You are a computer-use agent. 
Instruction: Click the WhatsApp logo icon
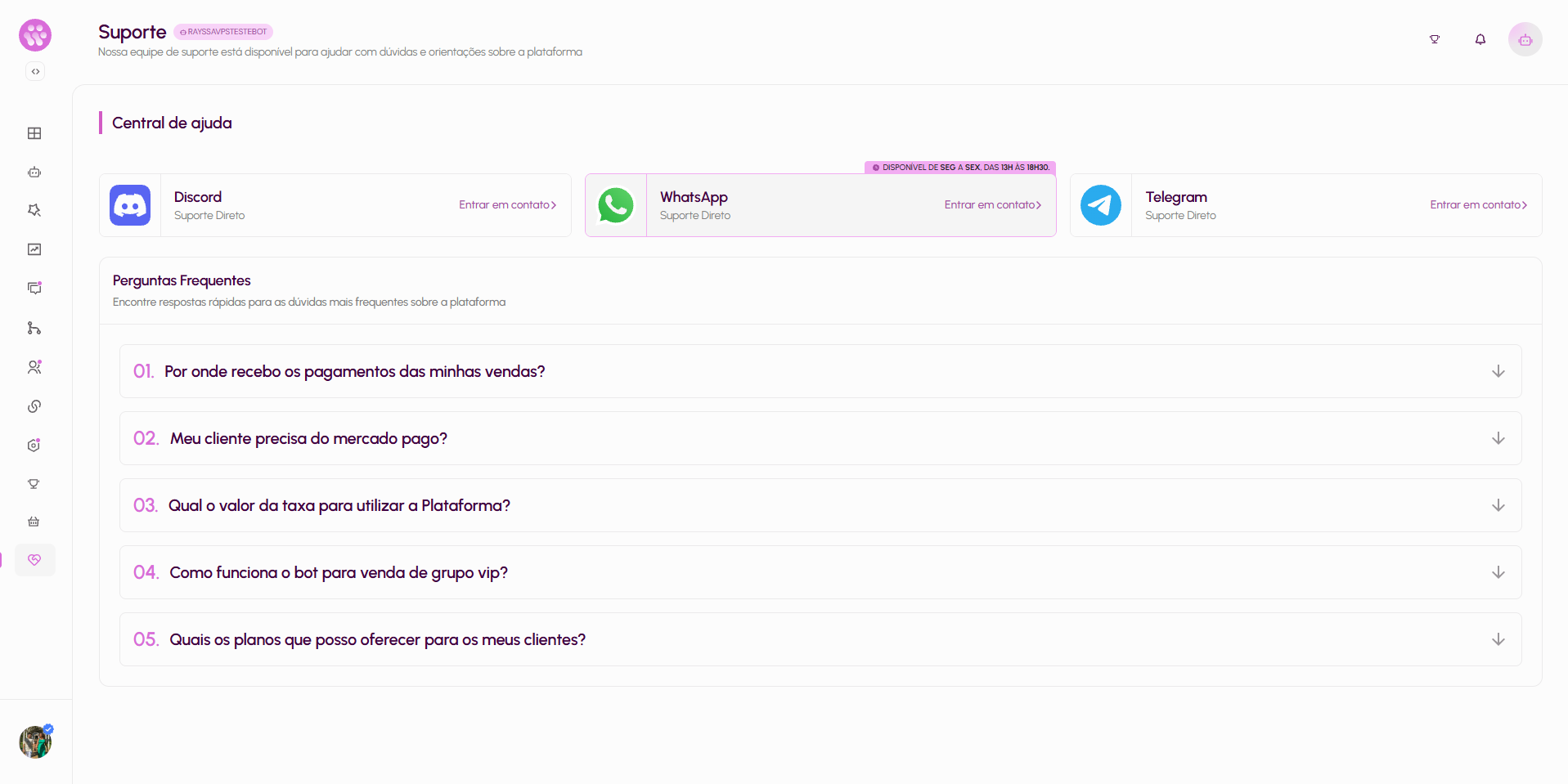click(x=616, y=205)
